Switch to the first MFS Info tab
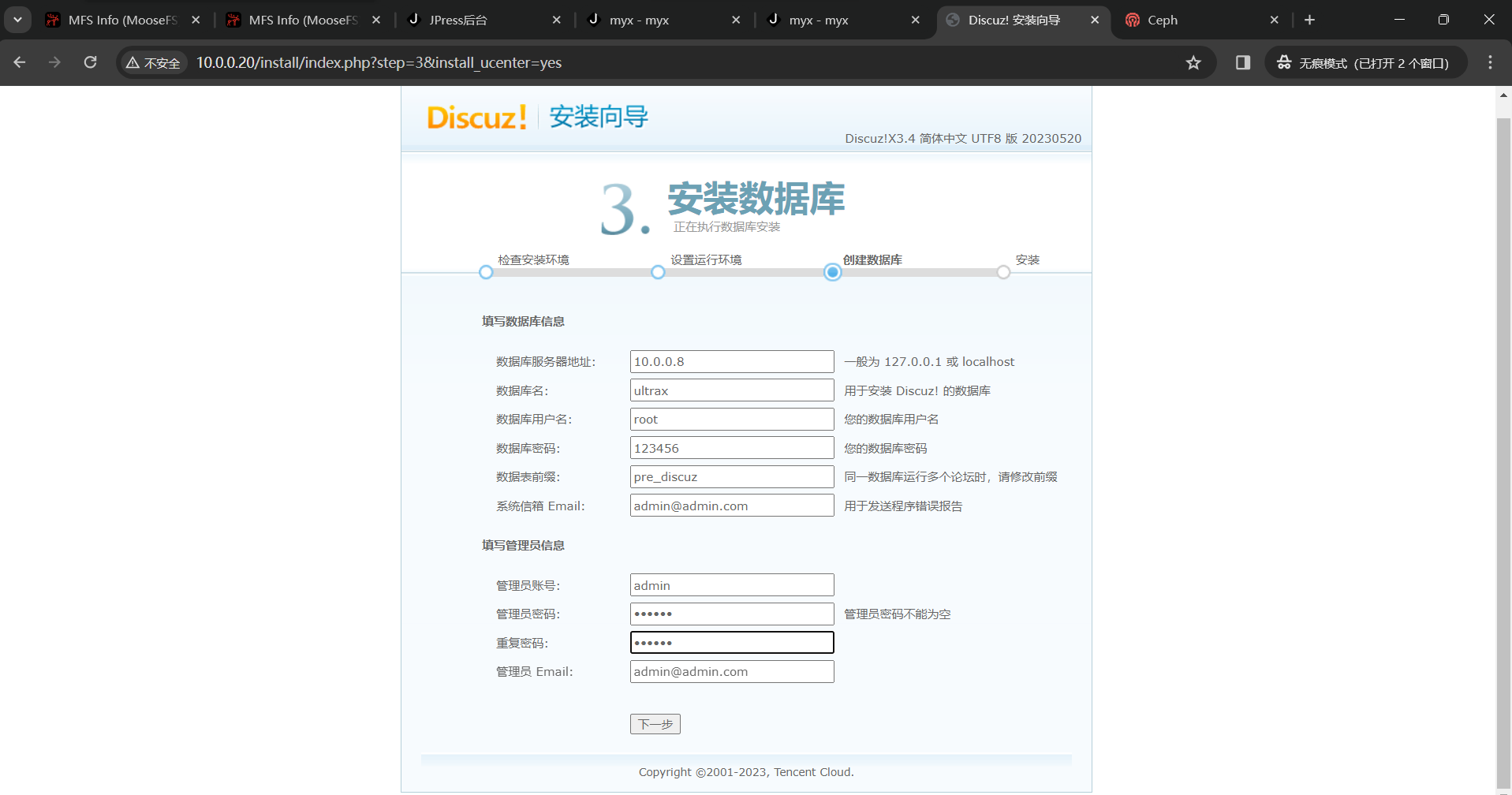This screenshot has width=1512, height=795. point(122,20)
